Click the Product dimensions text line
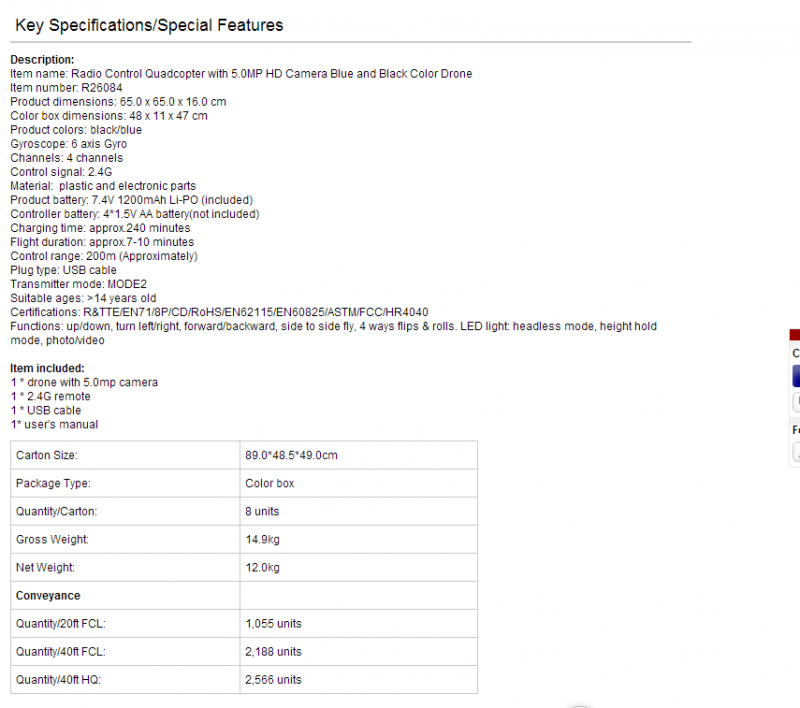 click(118, 102)
